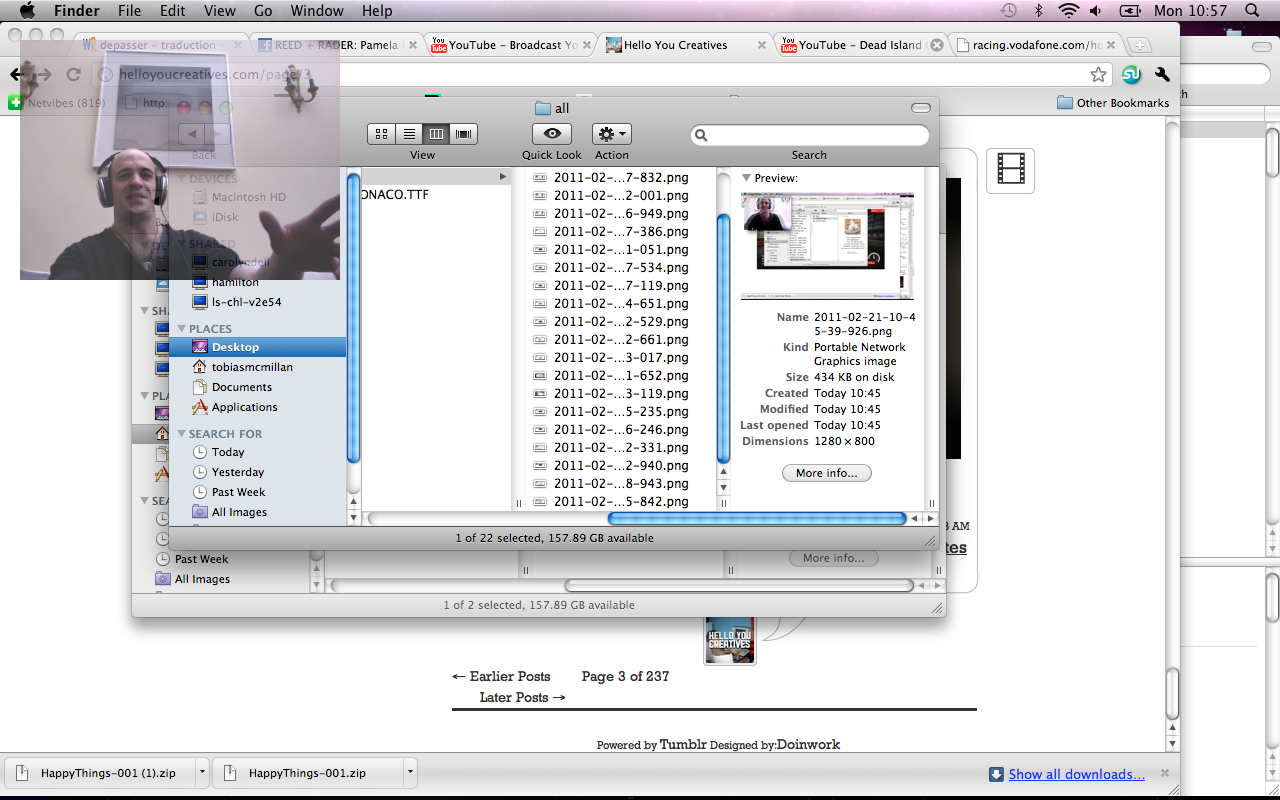Switch Finder to list view
Image resolution: width=1280 pixels, height=800 pixels.
409,134
